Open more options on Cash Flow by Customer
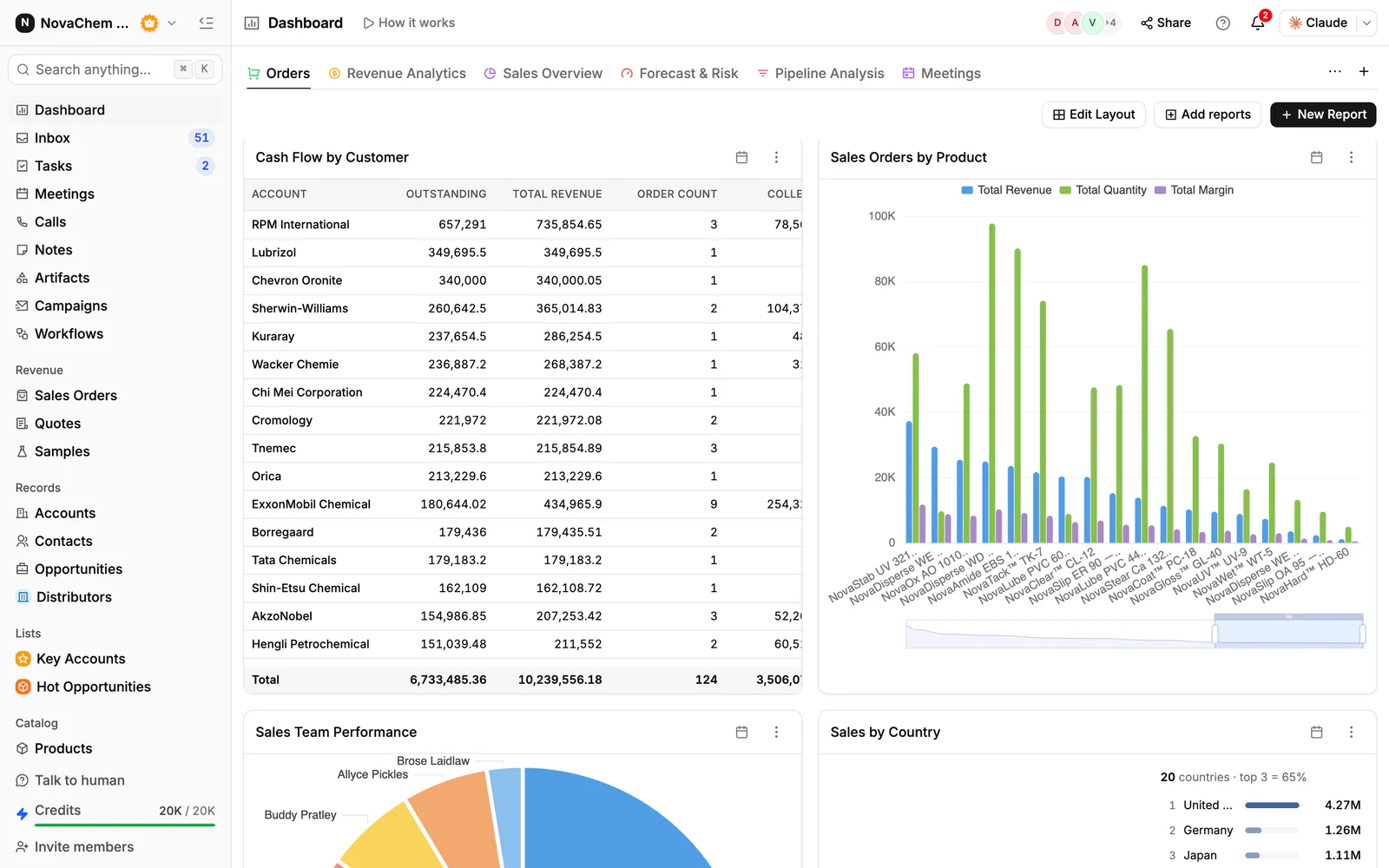 776,157
